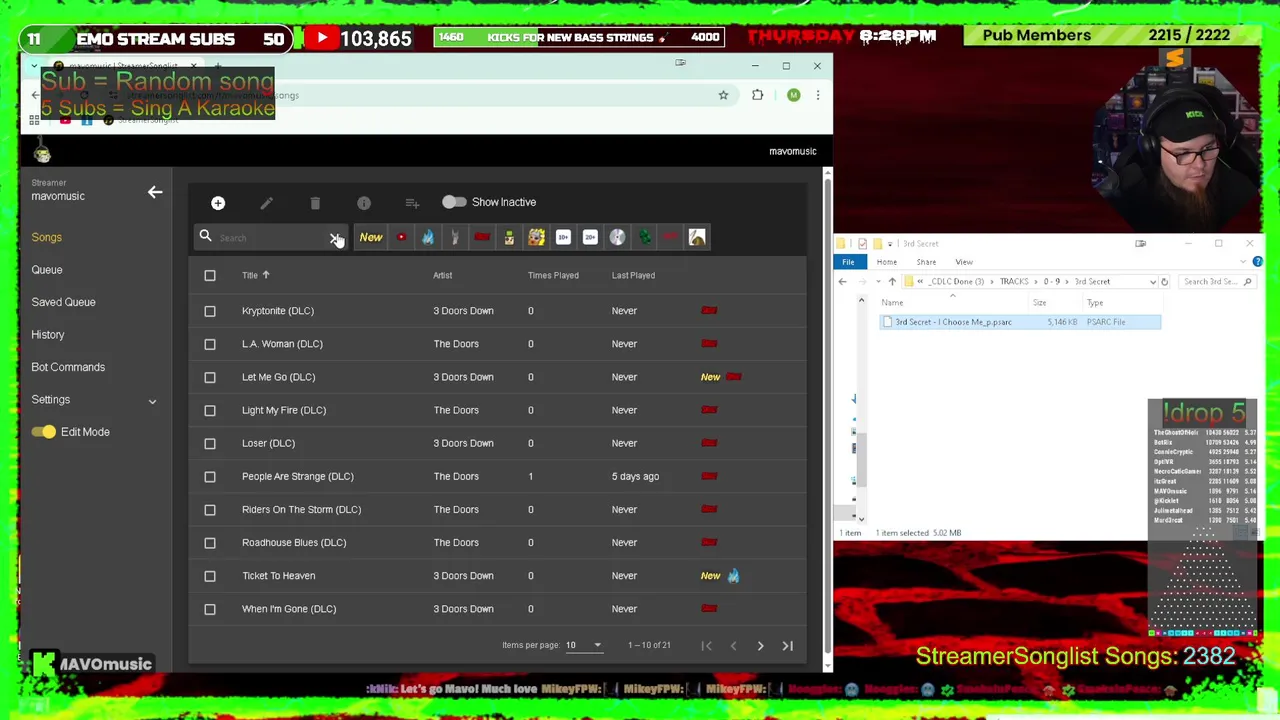Click the pencil edit song icon
Screen dimensions: 1280x720
[x=266, y=203]
